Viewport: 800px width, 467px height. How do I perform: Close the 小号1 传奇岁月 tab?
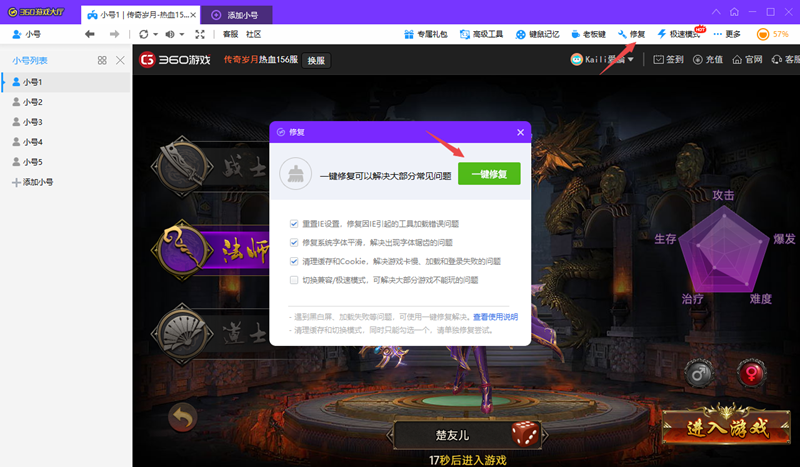193,15
